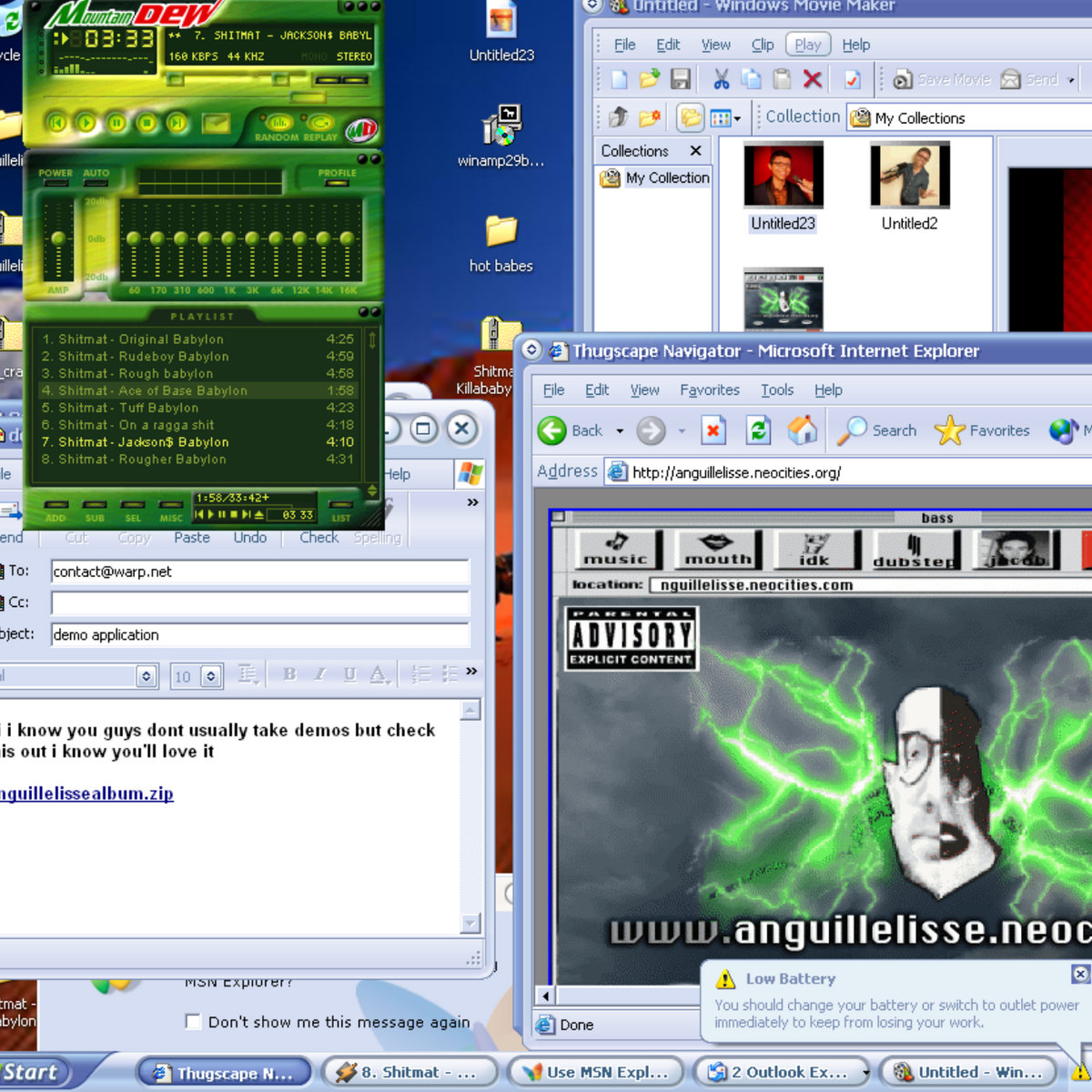Click the Search button in Internet Explorer

[x=877, y=430]
